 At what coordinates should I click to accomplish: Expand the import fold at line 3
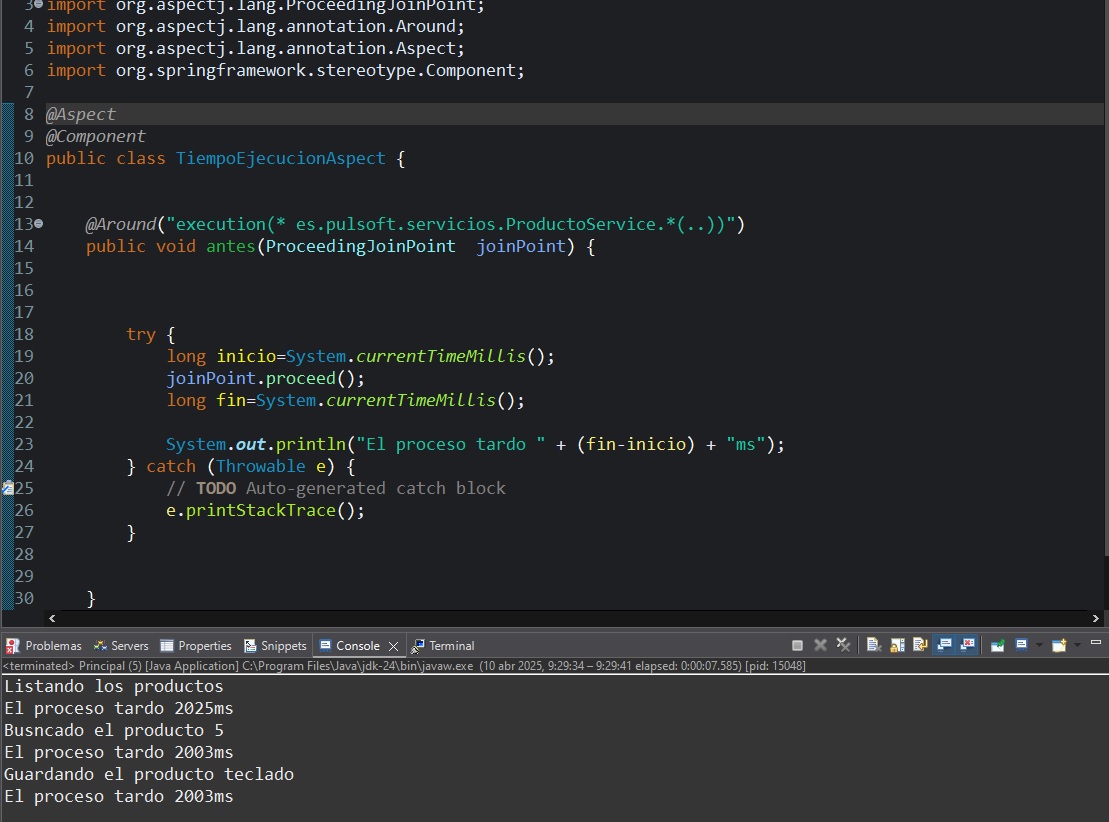[39, 5]
